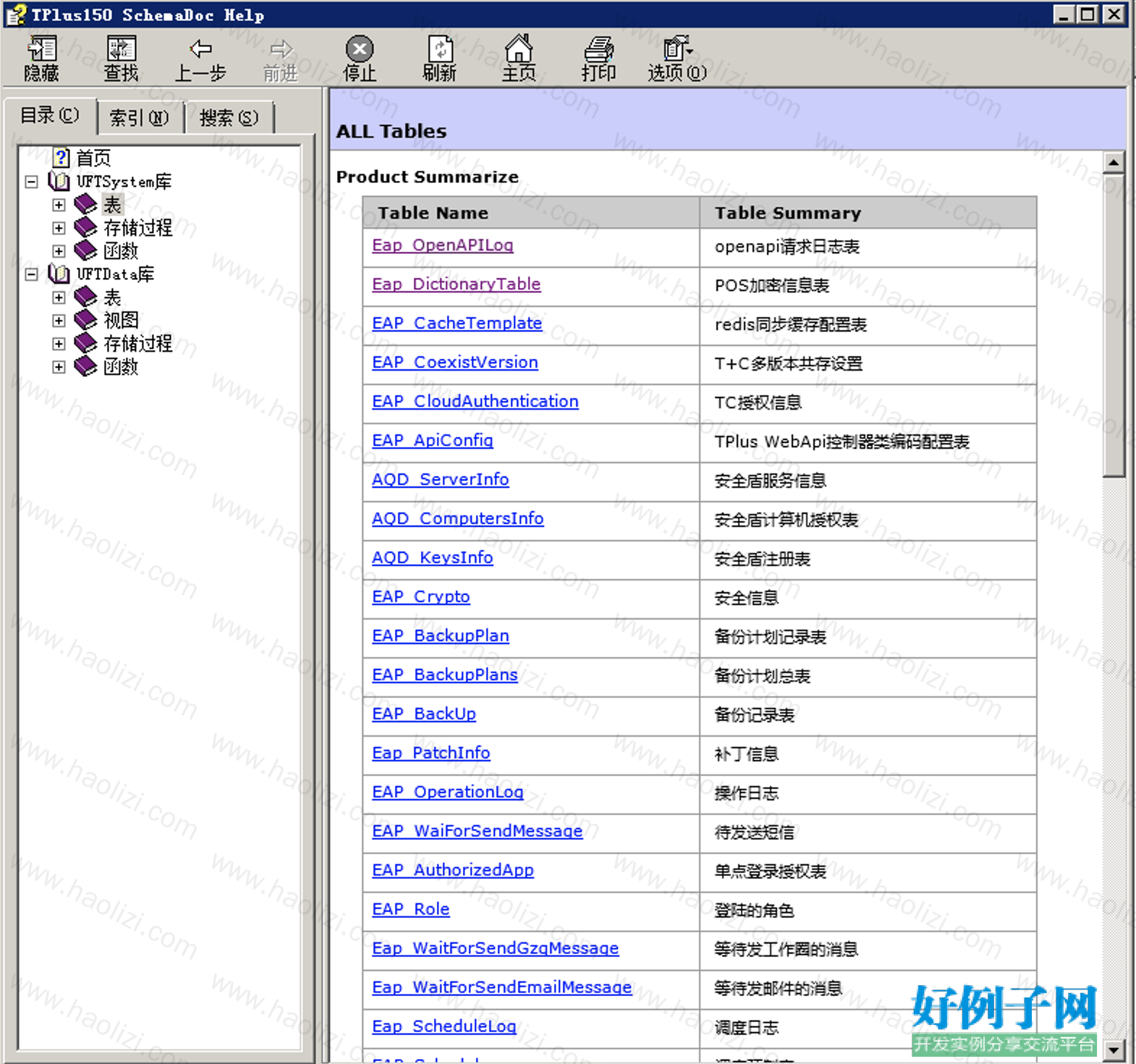The height and width of the screenshot is (1064, 1136).
Task: Click the 停止 (Stop) toolbar icon
Action: pos(360,49)
